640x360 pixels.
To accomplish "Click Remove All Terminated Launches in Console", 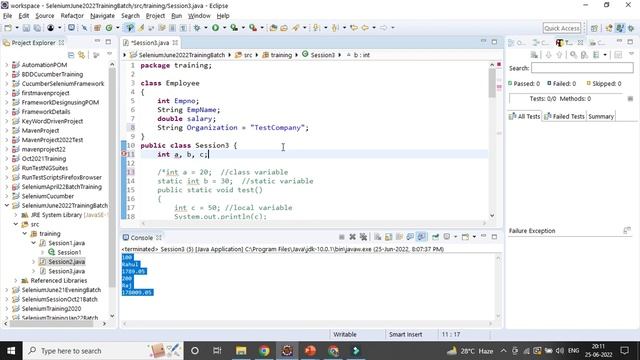I will [x=363, y=237].
